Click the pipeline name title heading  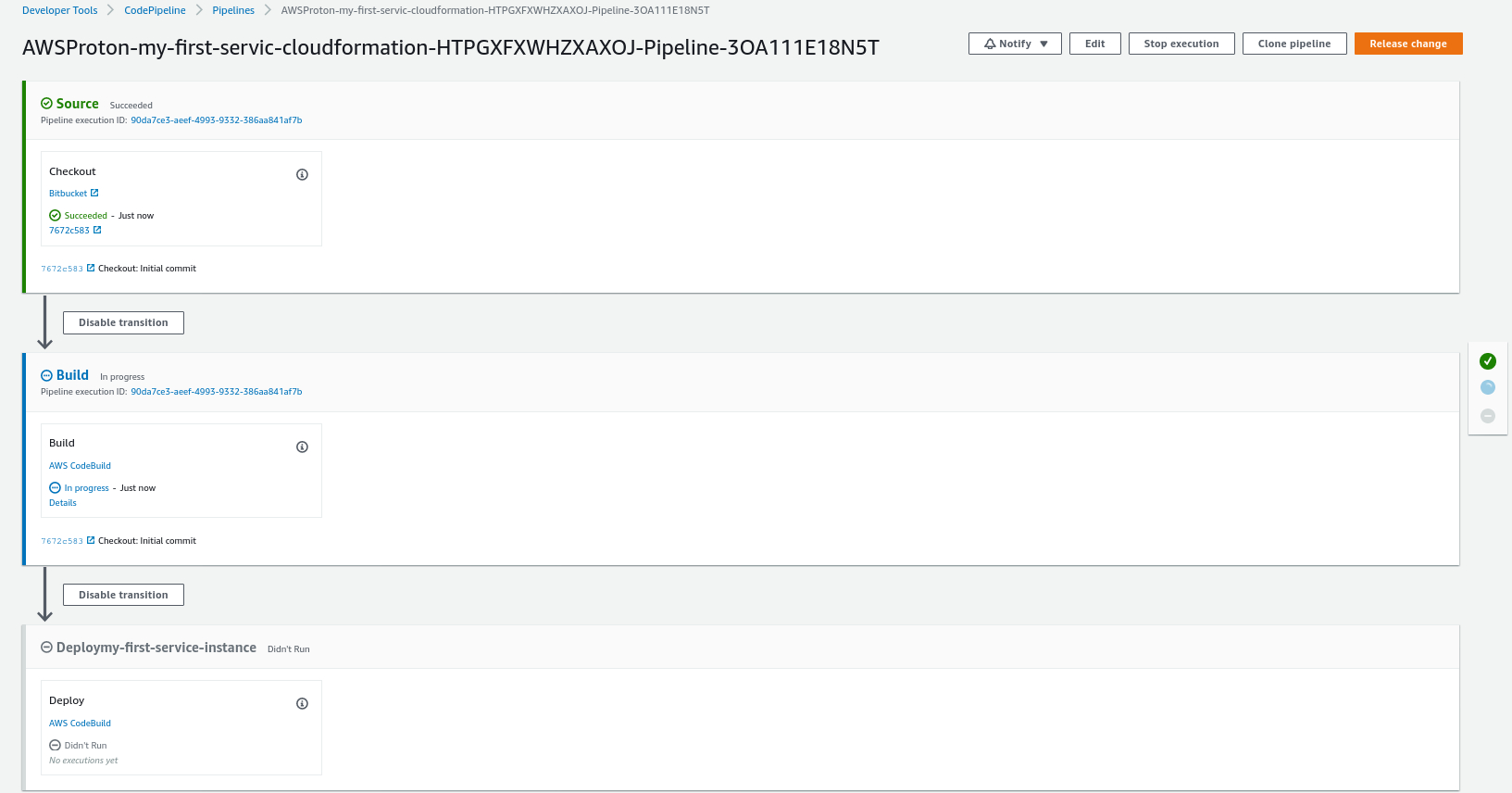tap(451, 47)
